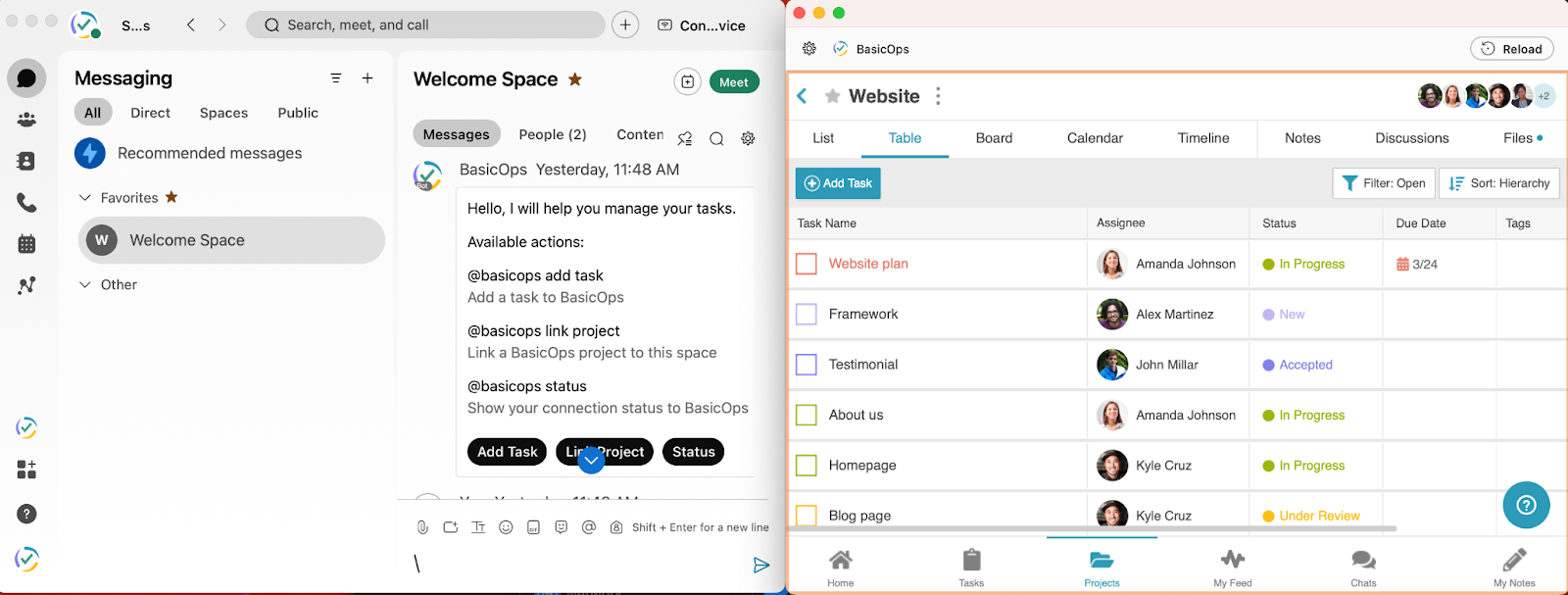Check the Website plan task checkbox
Image resolution: width=1568 pixels, height=595 pixels.
(x=807, y=264)
